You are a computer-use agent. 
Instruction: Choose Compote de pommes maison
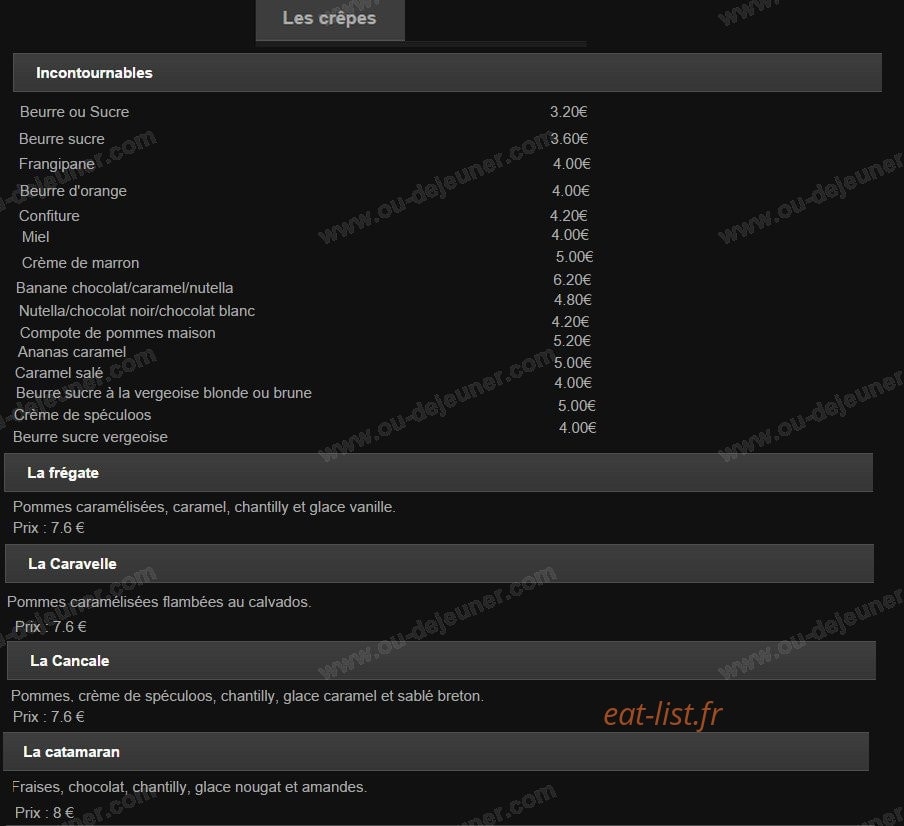point(118,333)
